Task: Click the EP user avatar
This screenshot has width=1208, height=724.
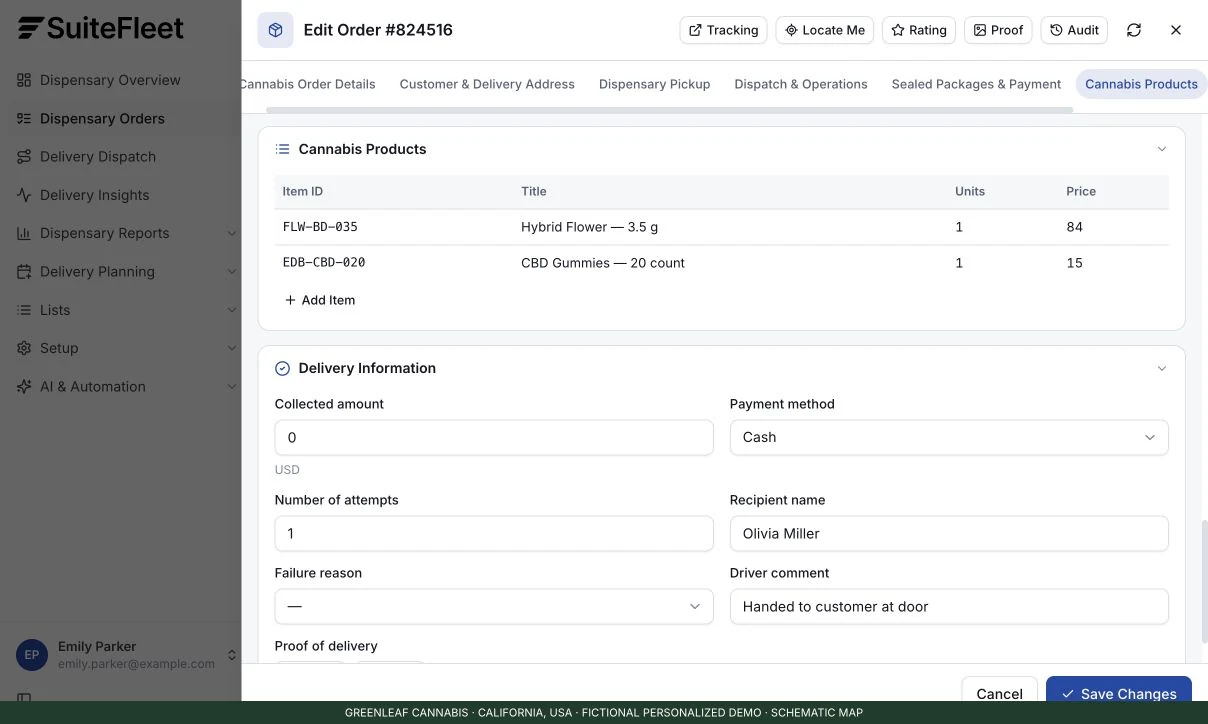Action: point(32,655)
